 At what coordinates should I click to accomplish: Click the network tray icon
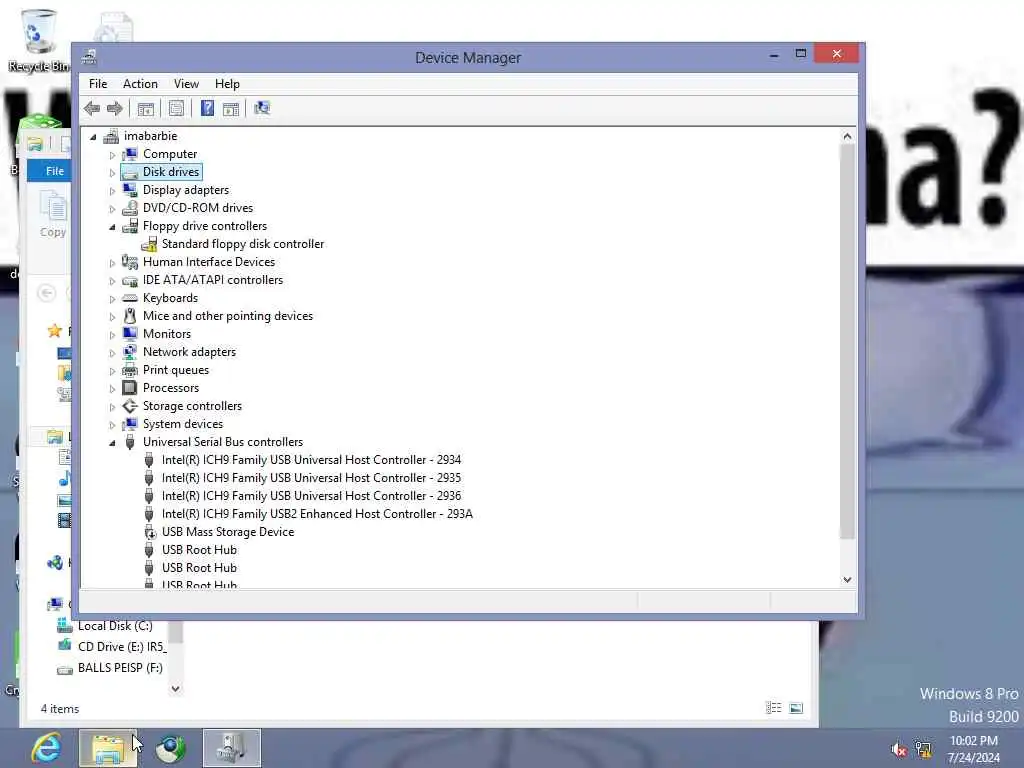coord(923,749)
